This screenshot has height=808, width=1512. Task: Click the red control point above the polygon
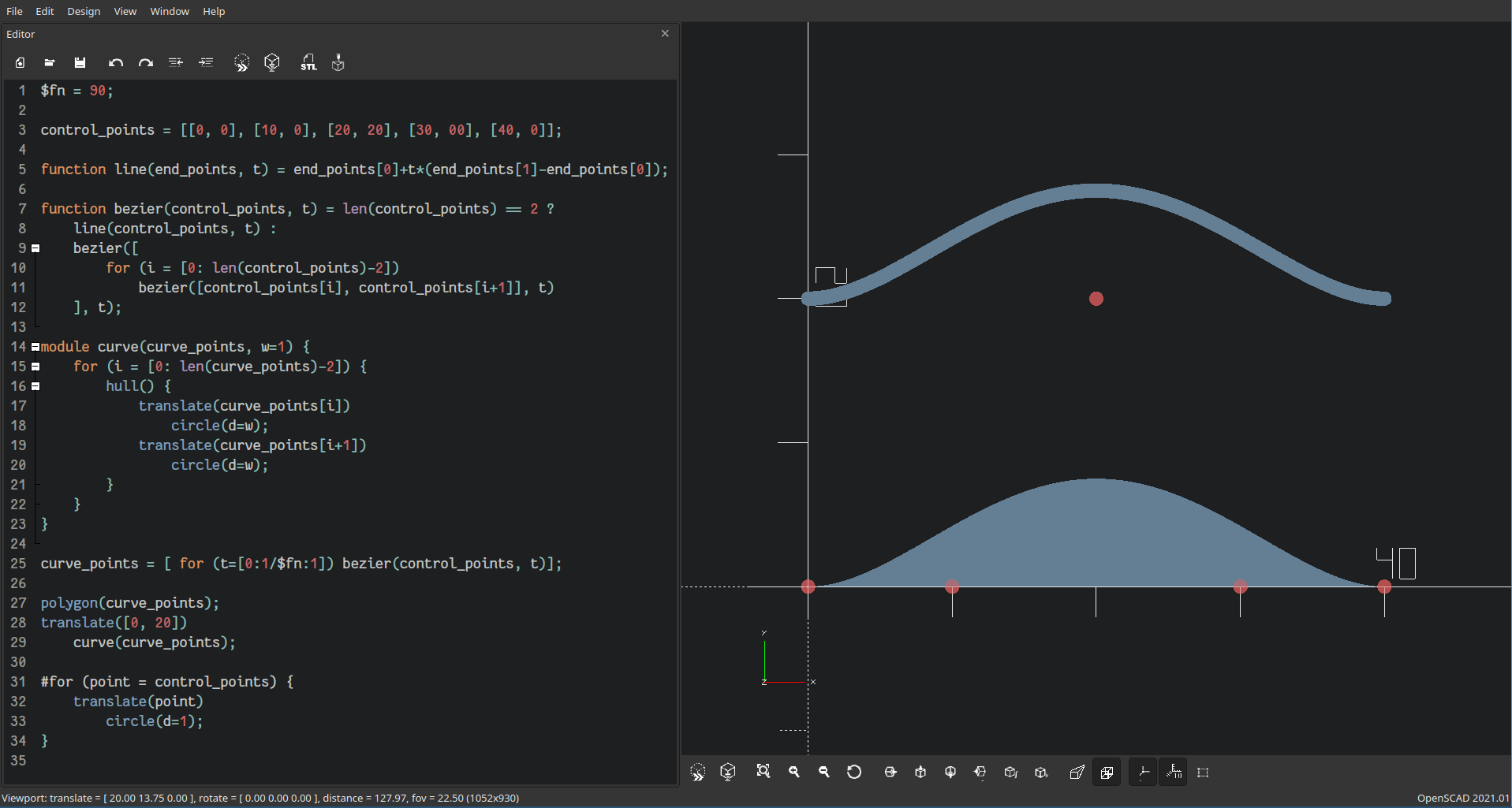tap(1096, 299)
